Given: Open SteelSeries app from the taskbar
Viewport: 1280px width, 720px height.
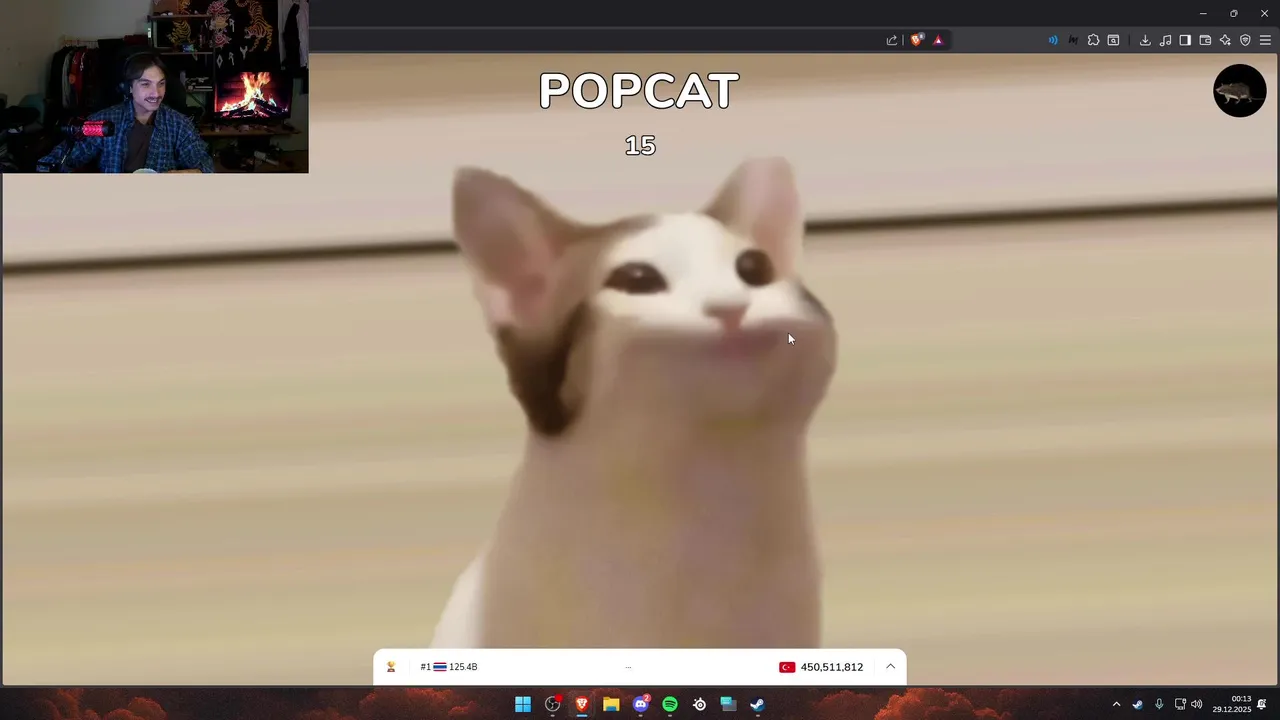Looking at the screenshot, I should [699, 704].
